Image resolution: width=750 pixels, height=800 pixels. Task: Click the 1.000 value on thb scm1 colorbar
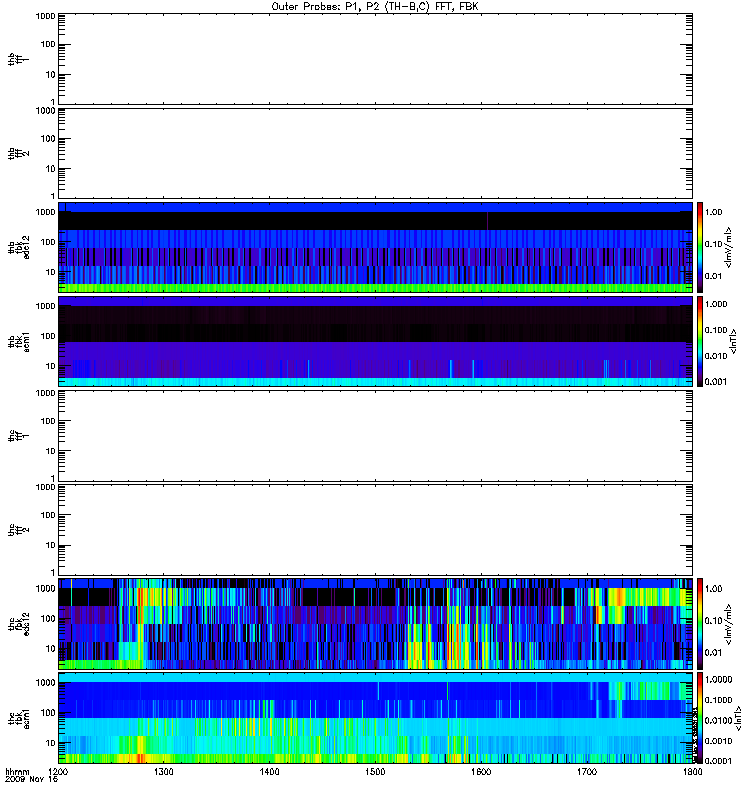(716, 304)
